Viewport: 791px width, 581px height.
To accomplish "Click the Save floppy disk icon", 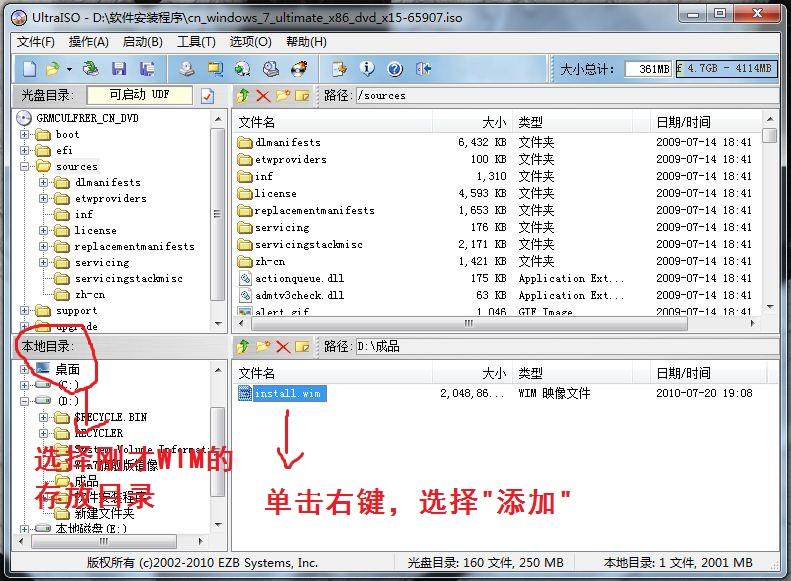I will tap(119, 69).
